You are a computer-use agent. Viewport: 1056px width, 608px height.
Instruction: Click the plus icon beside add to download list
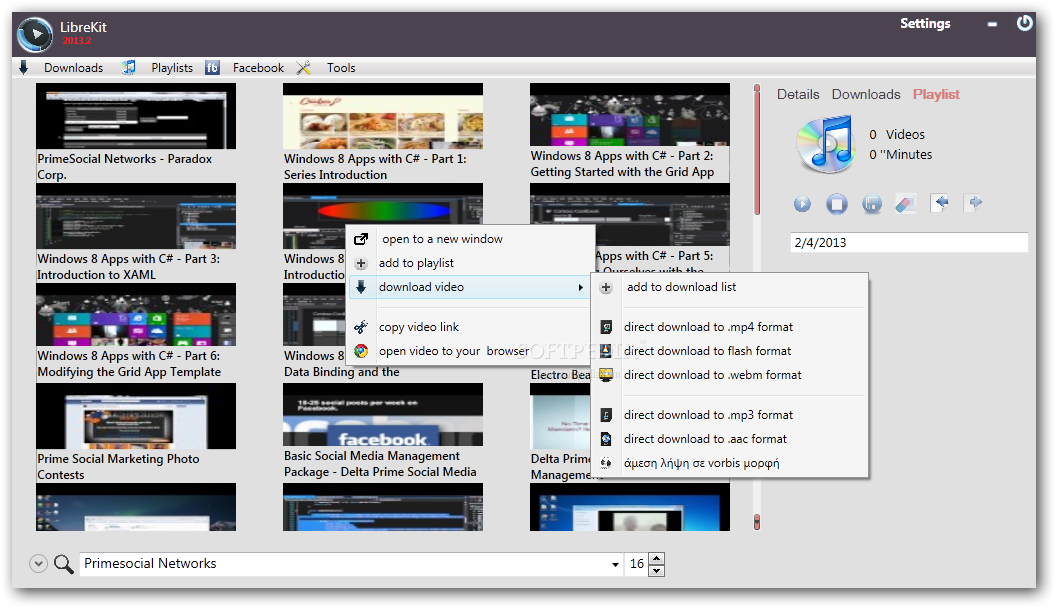pos(606,288)
